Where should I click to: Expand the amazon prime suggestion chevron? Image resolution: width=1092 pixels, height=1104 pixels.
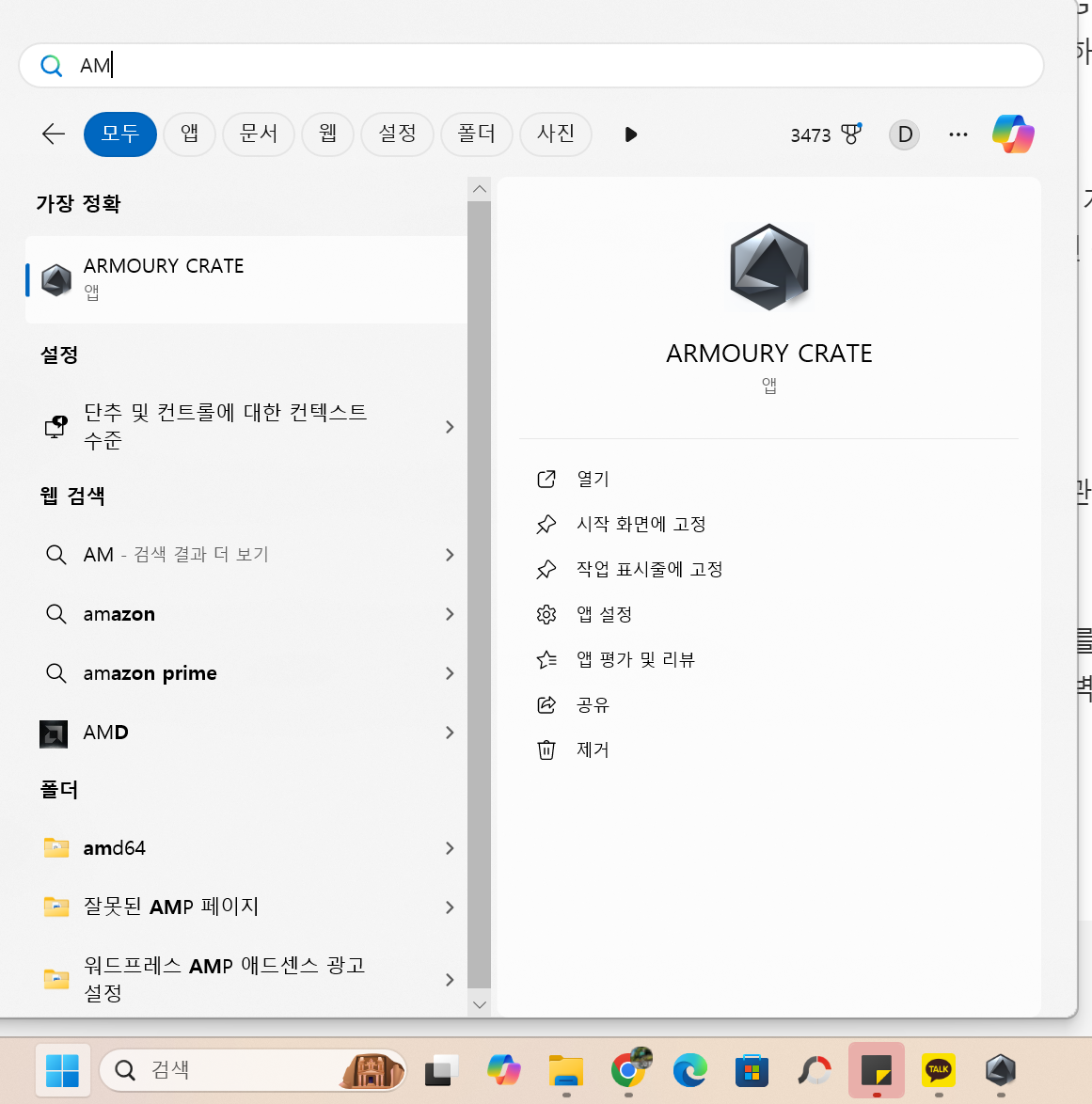click(450, 673)
